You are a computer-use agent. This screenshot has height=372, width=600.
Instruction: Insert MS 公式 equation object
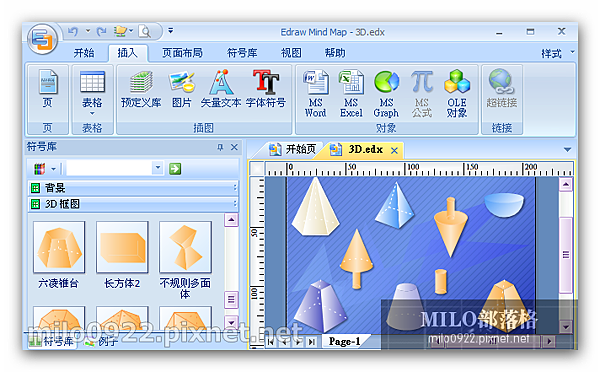pos(422,94)
